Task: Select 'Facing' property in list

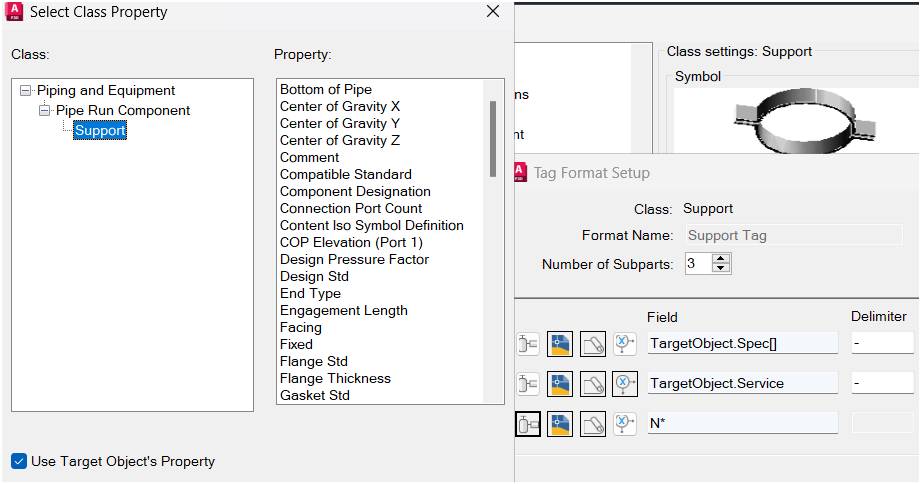Action: tap(301, 328)
